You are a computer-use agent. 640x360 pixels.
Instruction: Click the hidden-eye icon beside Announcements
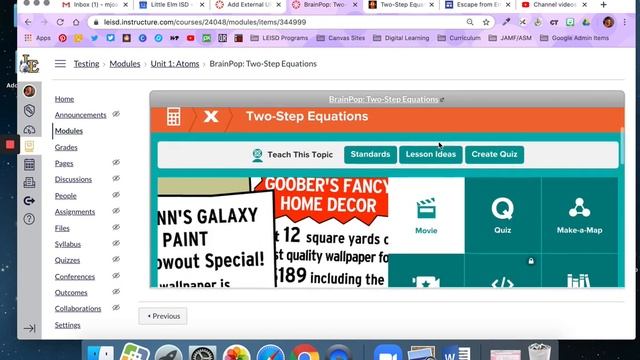coord(116,114)
